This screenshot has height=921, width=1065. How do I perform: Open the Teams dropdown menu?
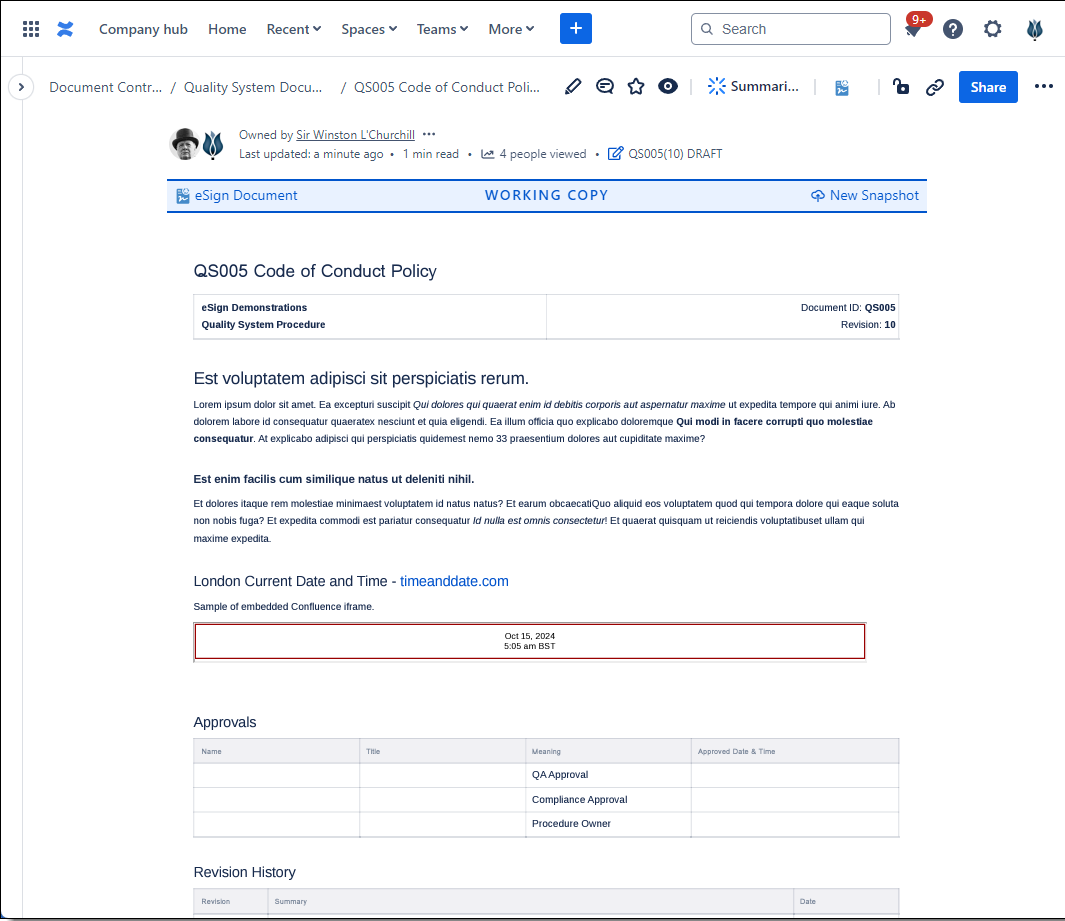[442, 29]
